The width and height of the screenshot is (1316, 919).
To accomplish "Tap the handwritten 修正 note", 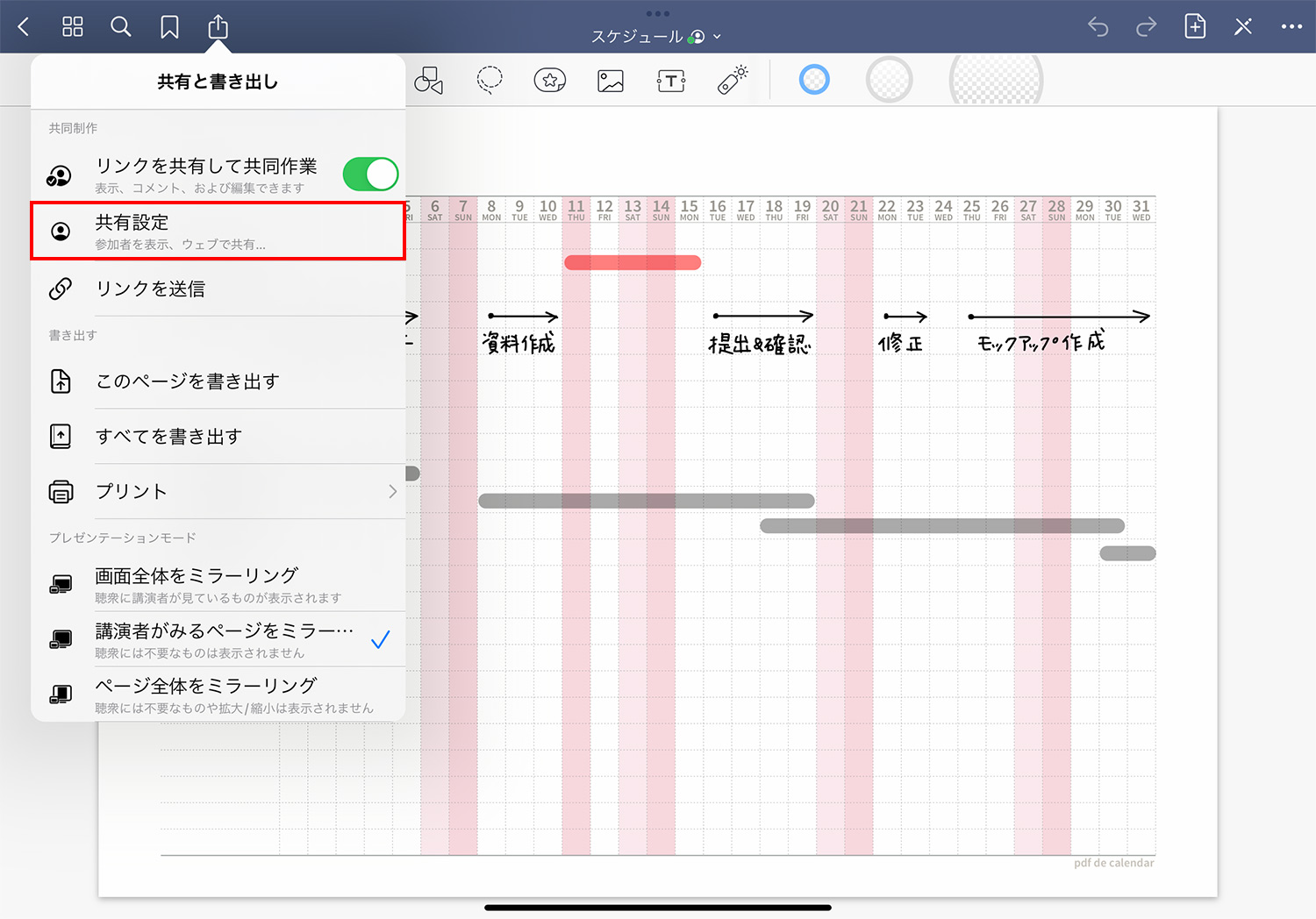I will coord(901,343).
